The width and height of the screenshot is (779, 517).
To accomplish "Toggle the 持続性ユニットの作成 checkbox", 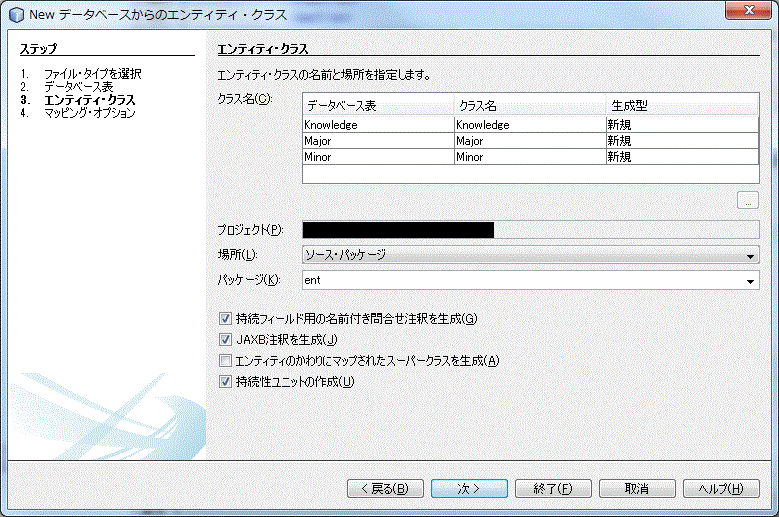I will pyautogui.click(x=225, y=381).
